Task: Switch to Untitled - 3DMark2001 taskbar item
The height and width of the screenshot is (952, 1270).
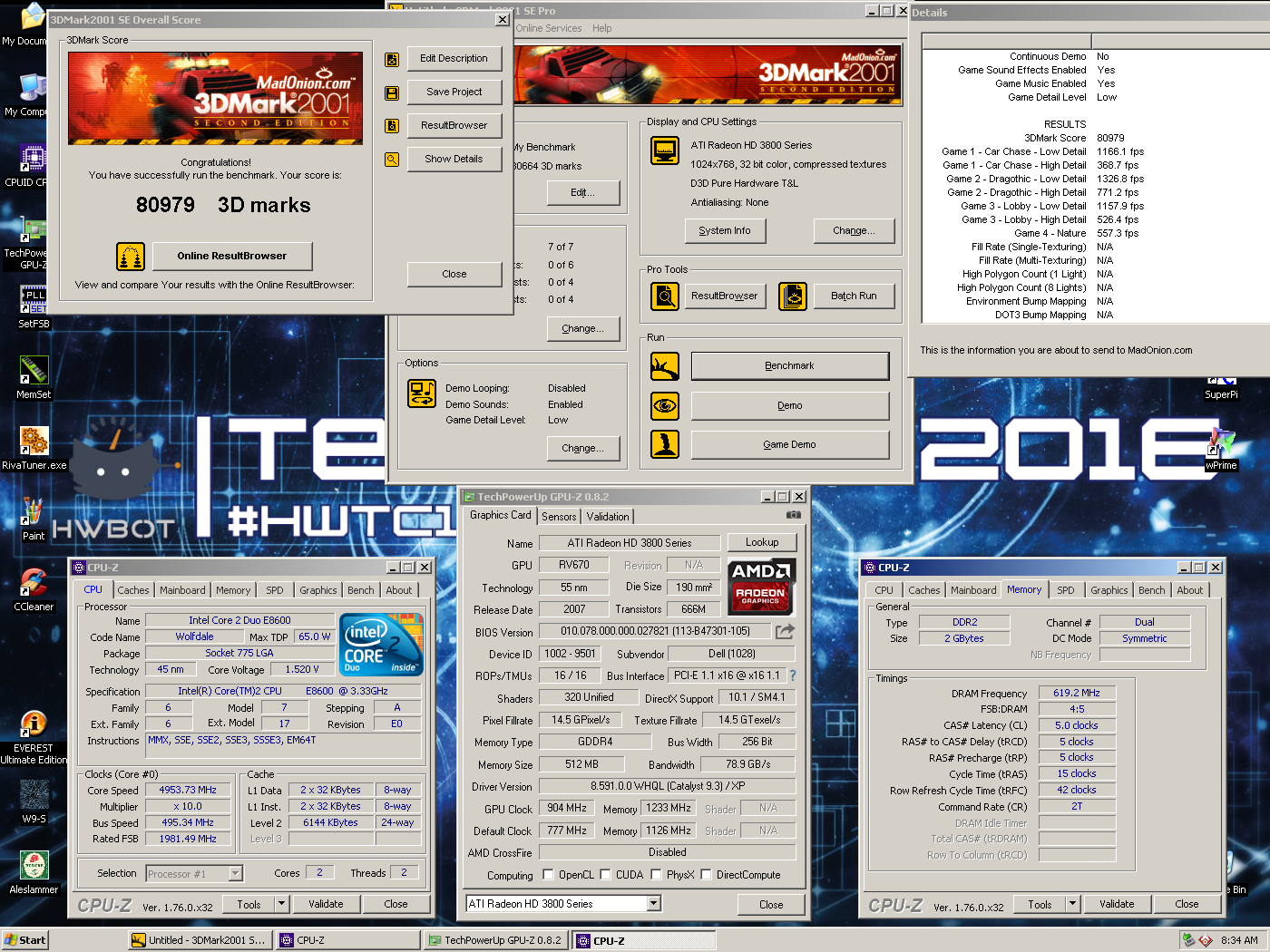Action: (200, 940)
